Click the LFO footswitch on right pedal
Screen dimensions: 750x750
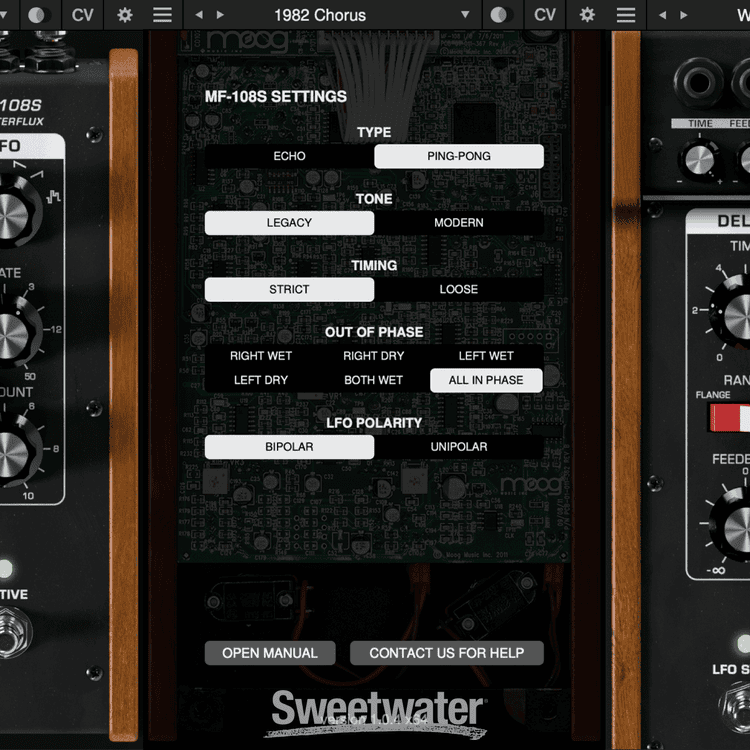coord(735,707)
